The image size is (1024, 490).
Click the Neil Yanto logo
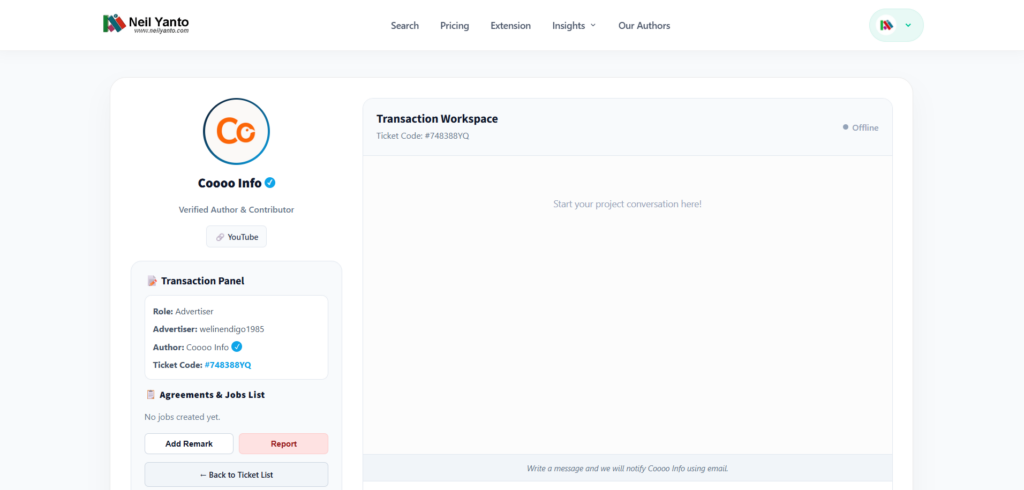146,24
